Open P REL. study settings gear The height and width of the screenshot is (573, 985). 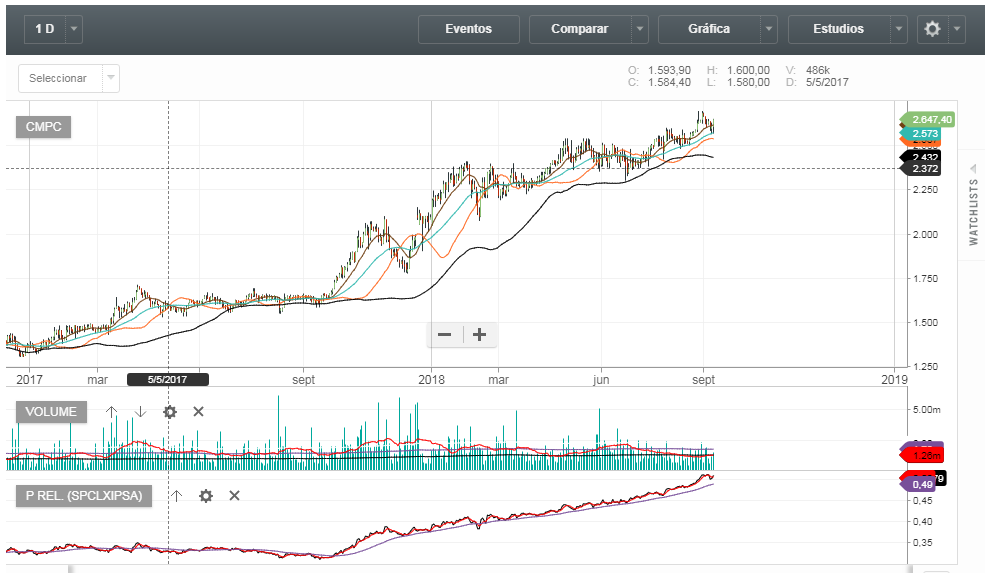205,496
